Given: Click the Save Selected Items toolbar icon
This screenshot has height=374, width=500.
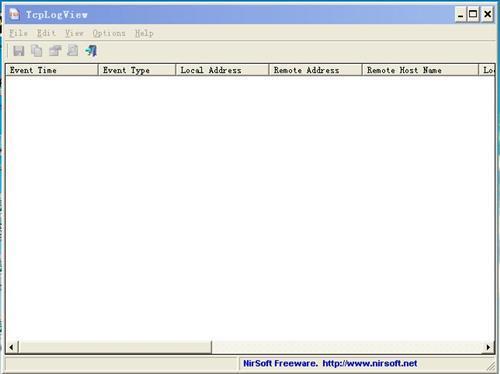Looking at the screenshot, I should point(19,51).
